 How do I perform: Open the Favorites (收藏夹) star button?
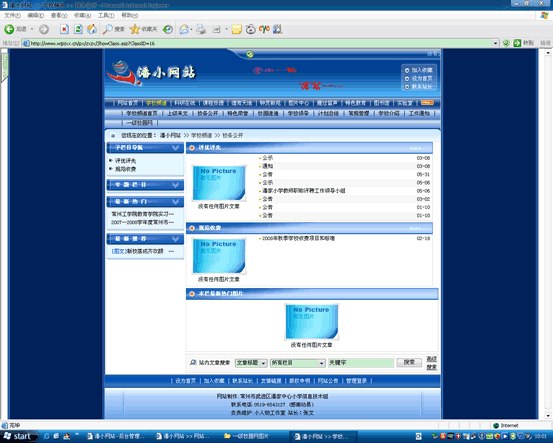143,29
